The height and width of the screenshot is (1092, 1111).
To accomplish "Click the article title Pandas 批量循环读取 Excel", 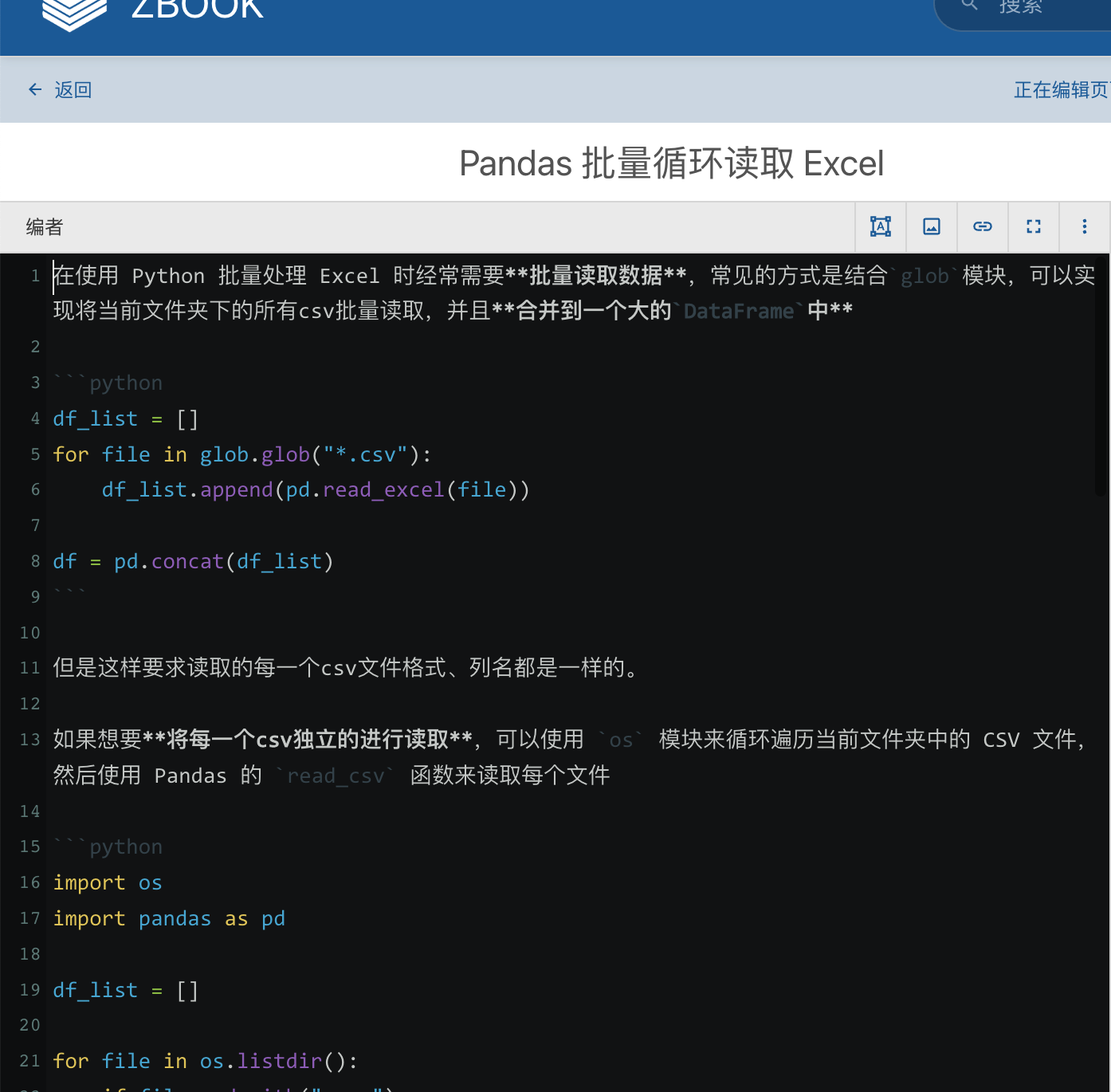I will pyautogui.click(x=671, y=163).
